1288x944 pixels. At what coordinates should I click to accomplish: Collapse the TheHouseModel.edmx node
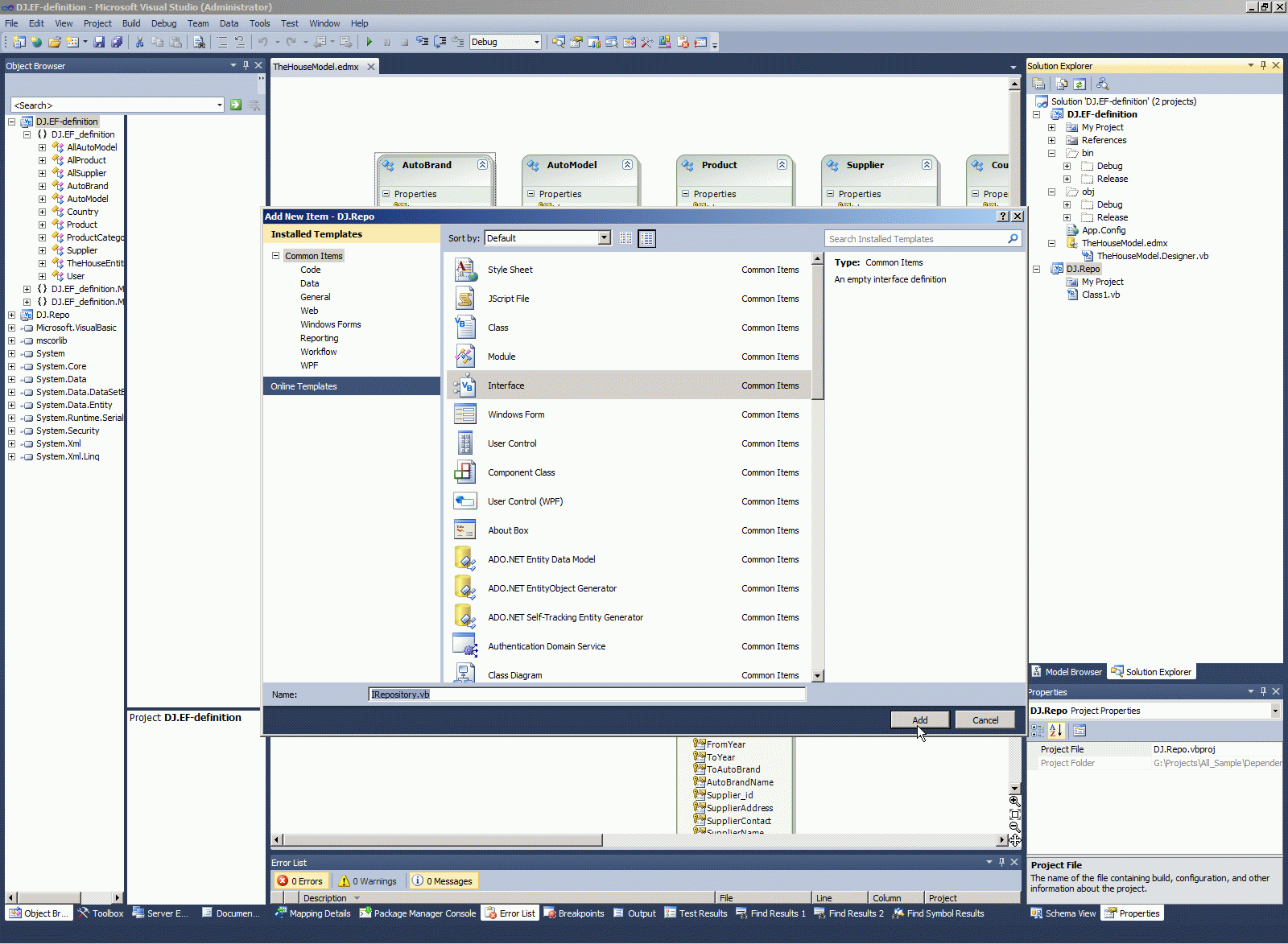pyautogui.click(x=1051, y=243)
